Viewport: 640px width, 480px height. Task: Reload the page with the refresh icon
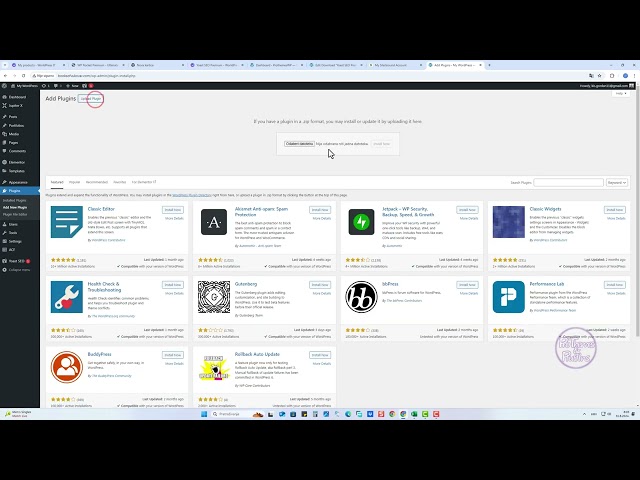click(x=23, y=76)
